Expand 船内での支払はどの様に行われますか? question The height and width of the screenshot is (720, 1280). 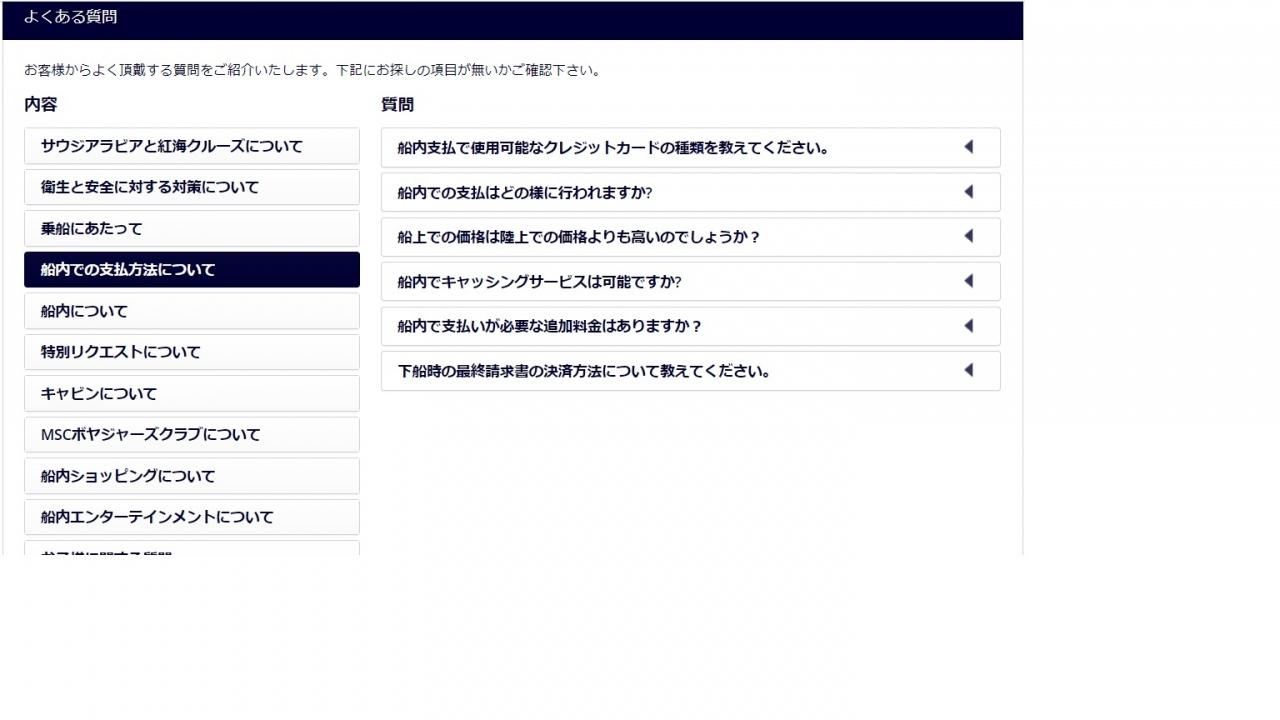691,192
